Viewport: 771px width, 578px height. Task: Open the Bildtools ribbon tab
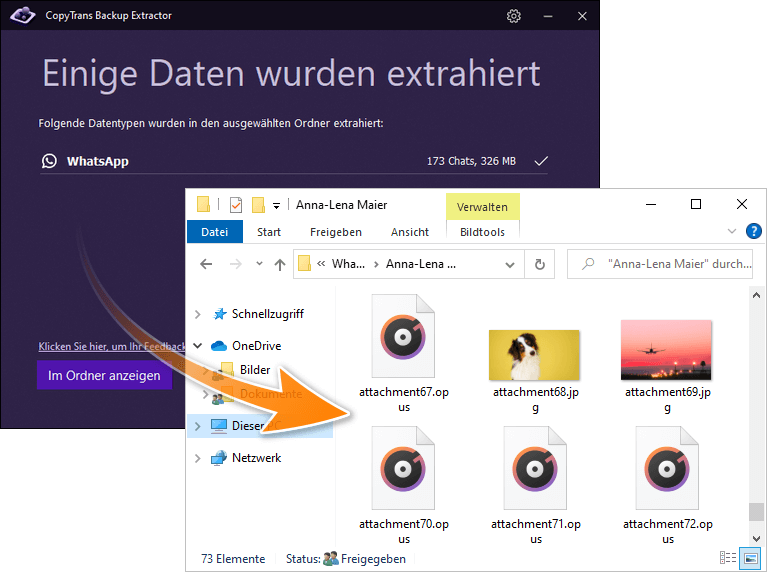coord(482,232)
